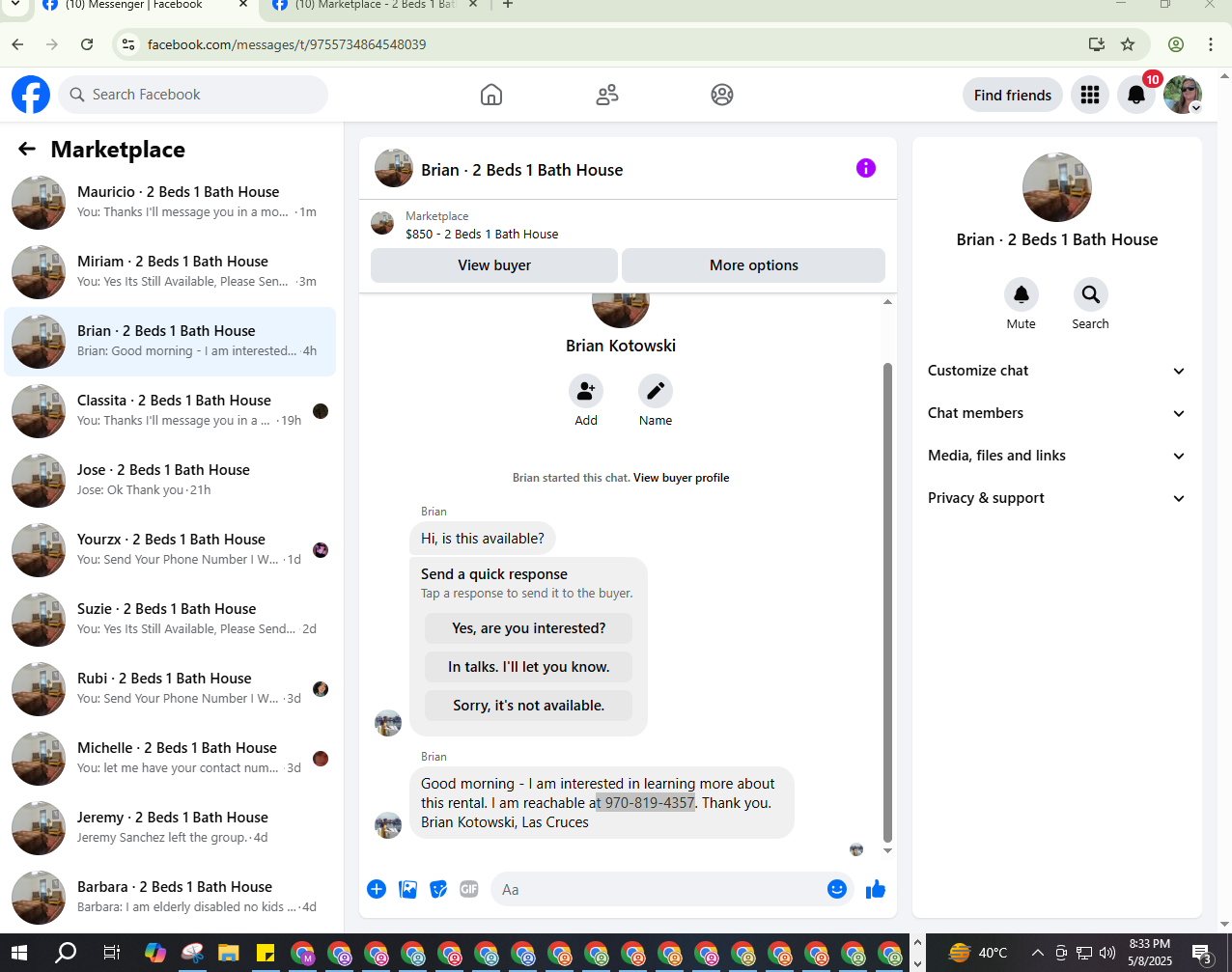The height and width of the screenshot is (972, 1232).
Task: Open volume control in system tray
Action: click(1107, 953)
